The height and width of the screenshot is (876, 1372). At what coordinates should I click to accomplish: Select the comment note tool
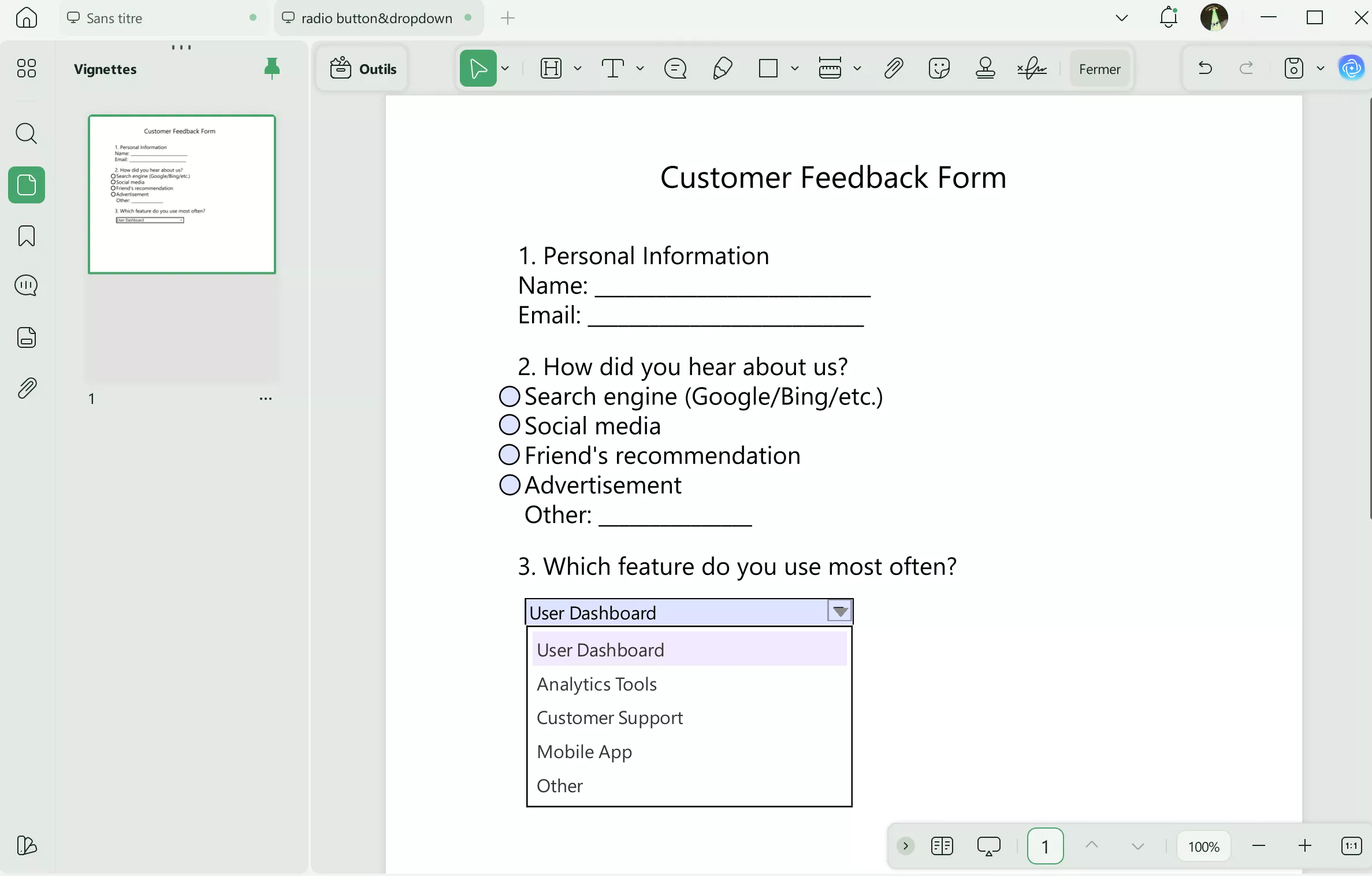[x=675, y=69]
